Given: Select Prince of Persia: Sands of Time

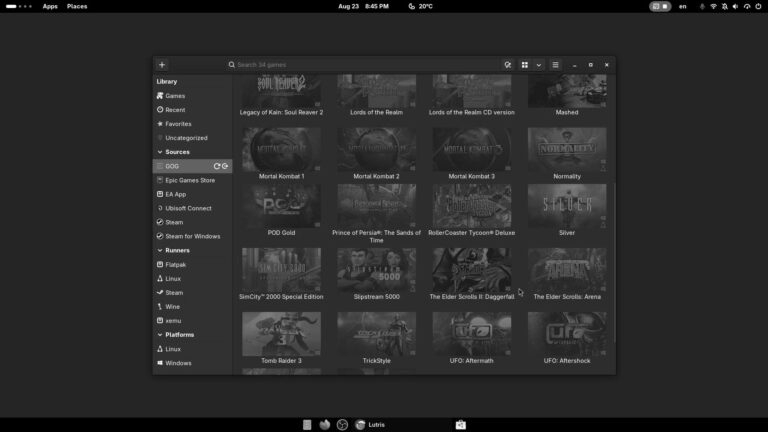Looking at the screenshot, I should (376, 214).
